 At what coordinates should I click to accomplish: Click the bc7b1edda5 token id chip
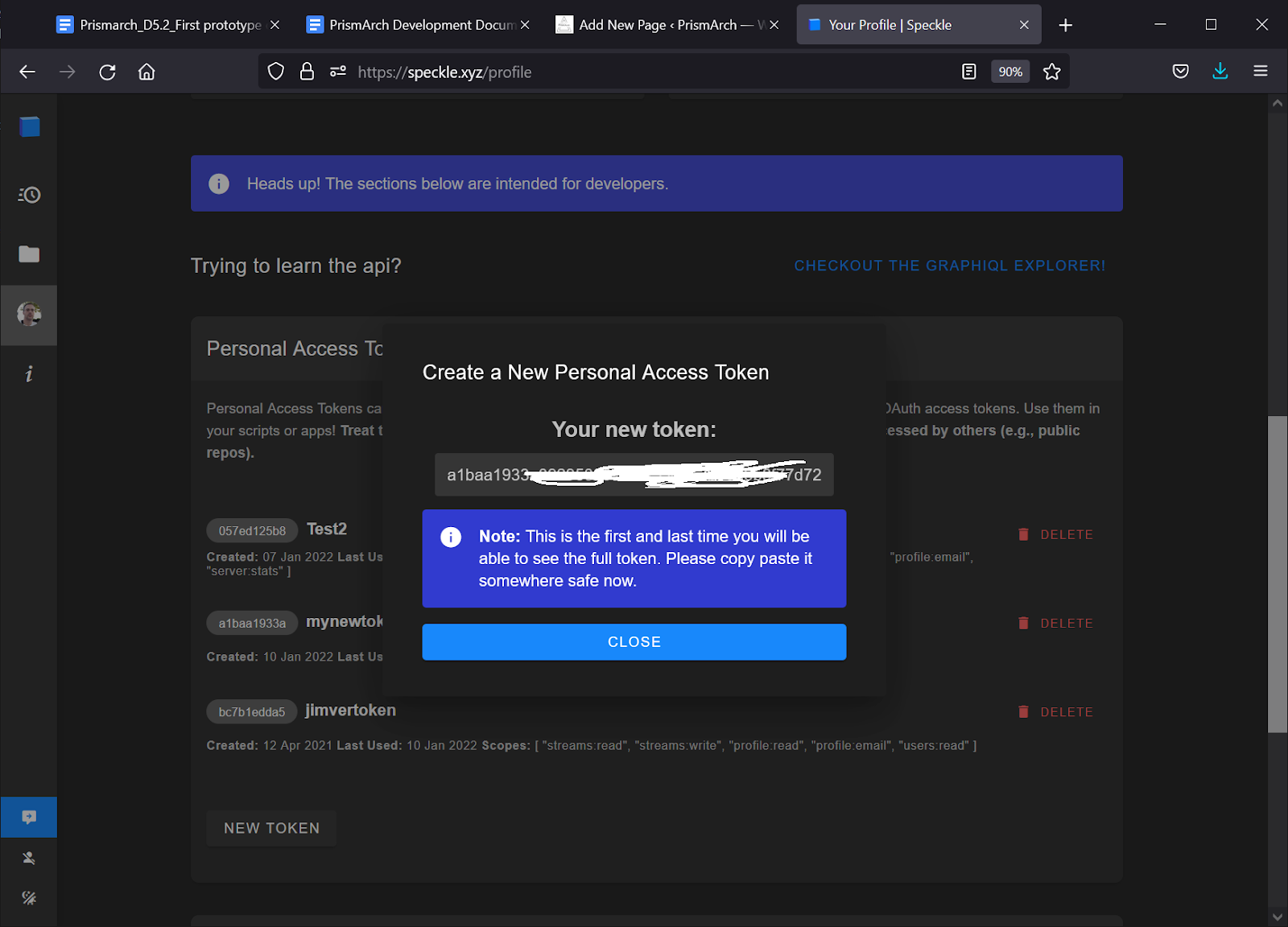(x=252, y=712)
